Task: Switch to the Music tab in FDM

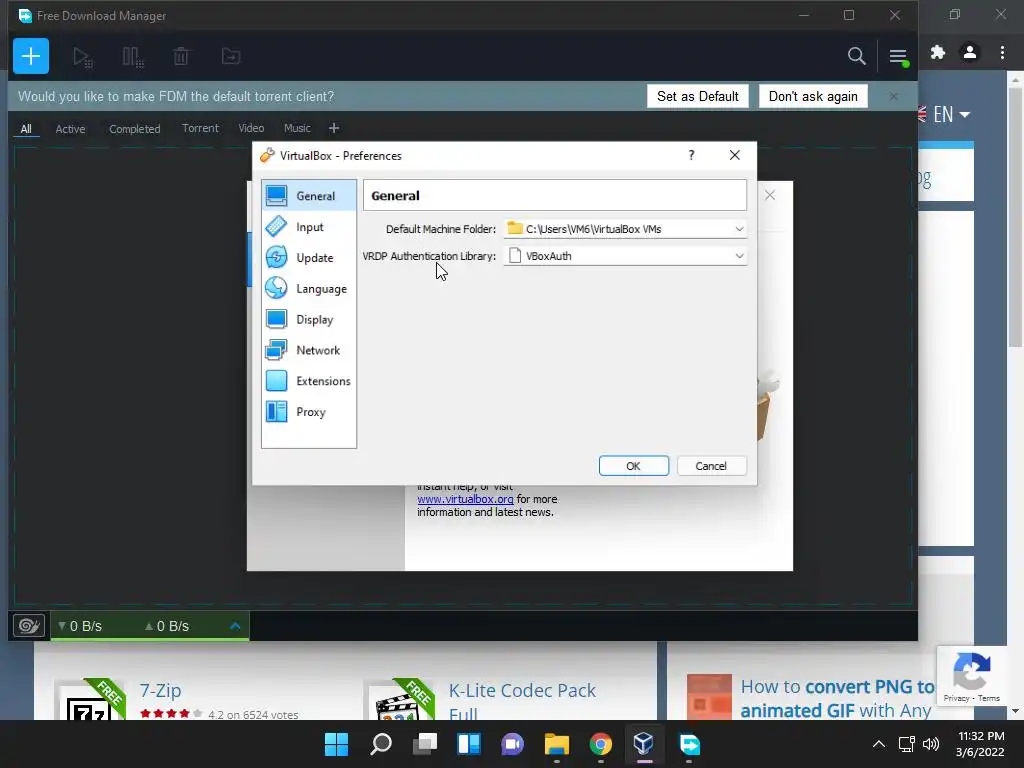Action: [297, 128]
